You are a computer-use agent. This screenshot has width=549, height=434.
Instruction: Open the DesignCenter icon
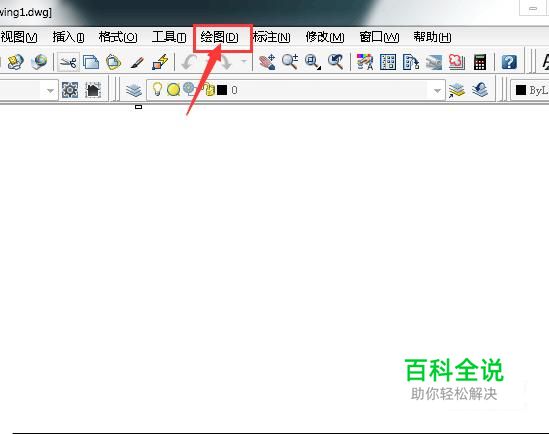[x=388, y=62]
